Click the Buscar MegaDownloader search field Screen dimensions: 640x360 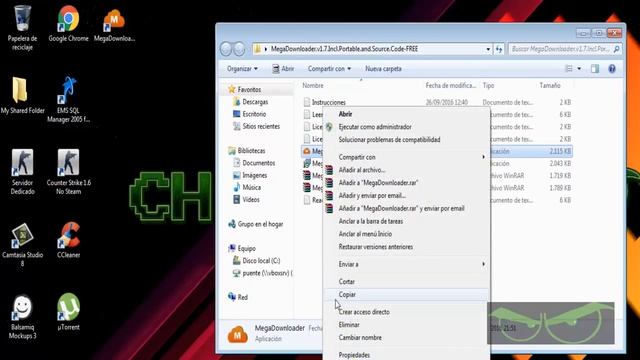(565, 49)
